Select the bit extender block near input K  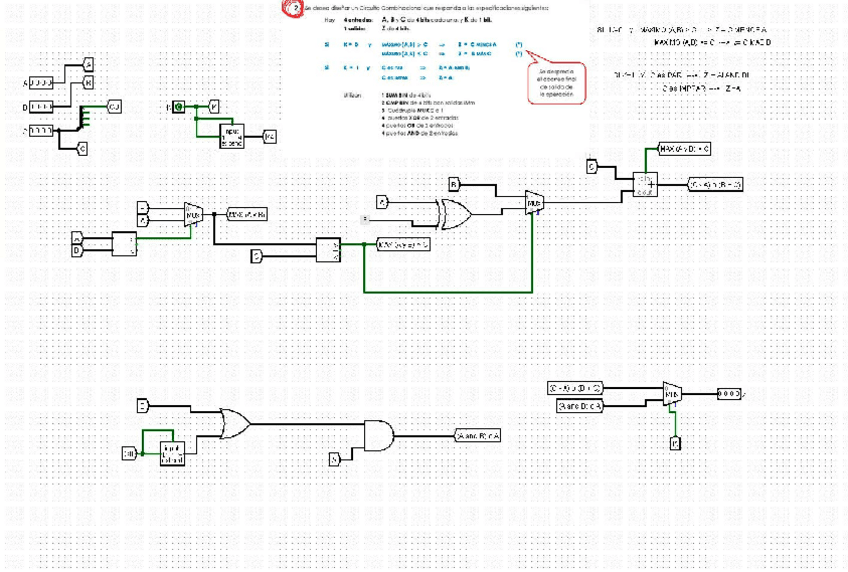click(231, 137)
